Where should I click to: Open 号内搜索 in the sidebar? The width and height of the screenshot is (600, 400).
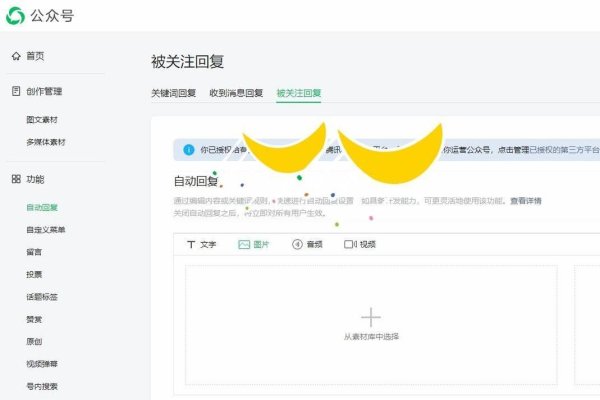[42, 386]
